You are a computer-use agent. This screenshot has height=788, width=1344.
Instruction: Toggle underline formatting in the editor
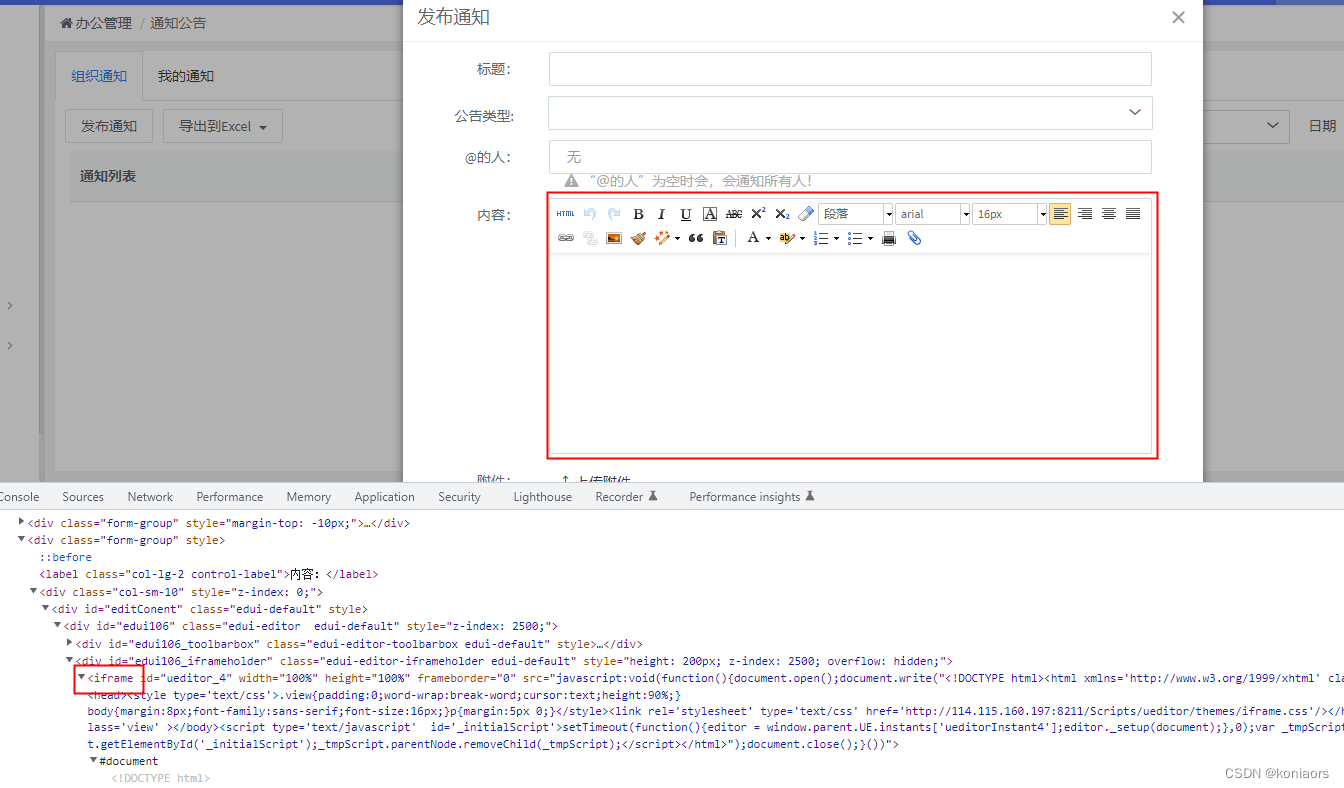684,213
